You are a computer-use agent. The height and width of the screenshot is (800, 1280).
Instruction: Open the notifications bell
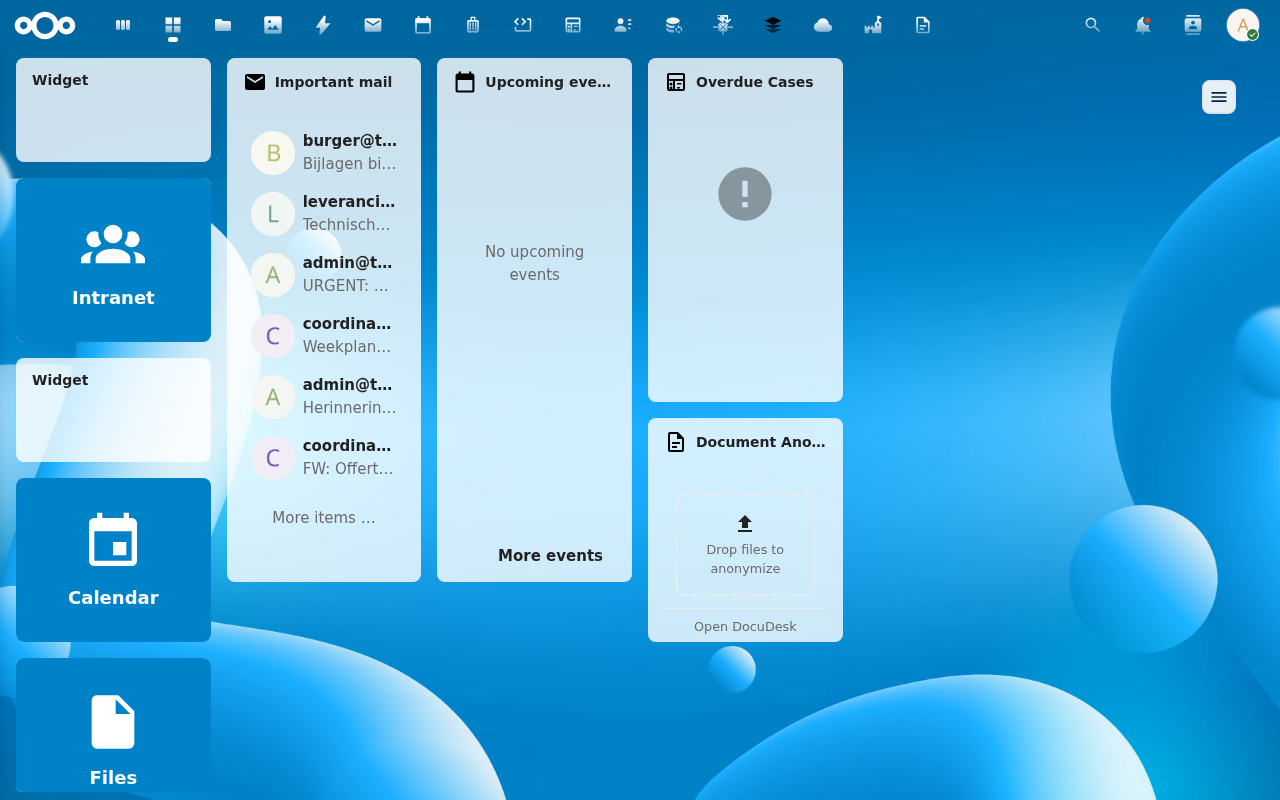pyautogui.click(x=1143, y=25)
